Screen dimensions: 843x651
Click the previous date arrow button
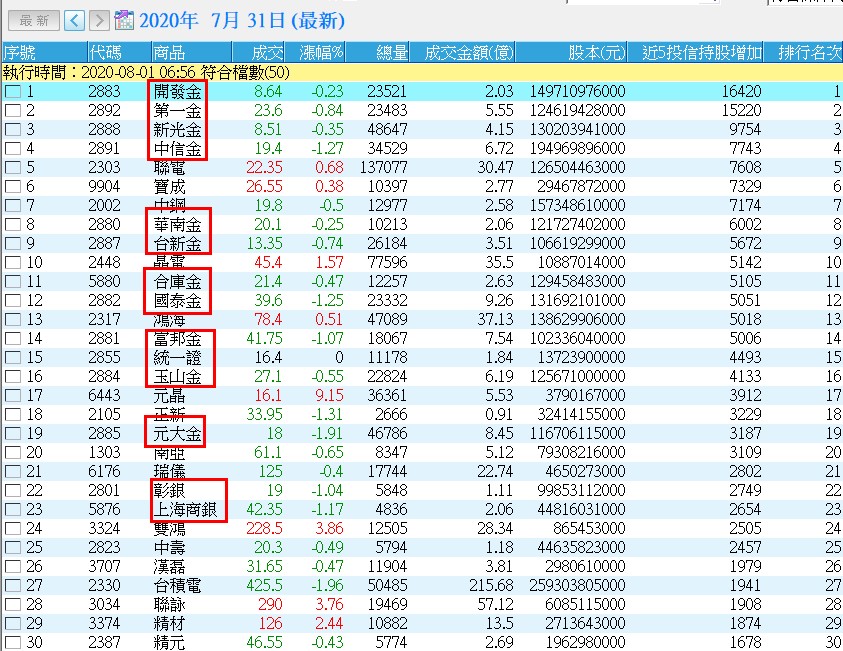click(75, 20)
